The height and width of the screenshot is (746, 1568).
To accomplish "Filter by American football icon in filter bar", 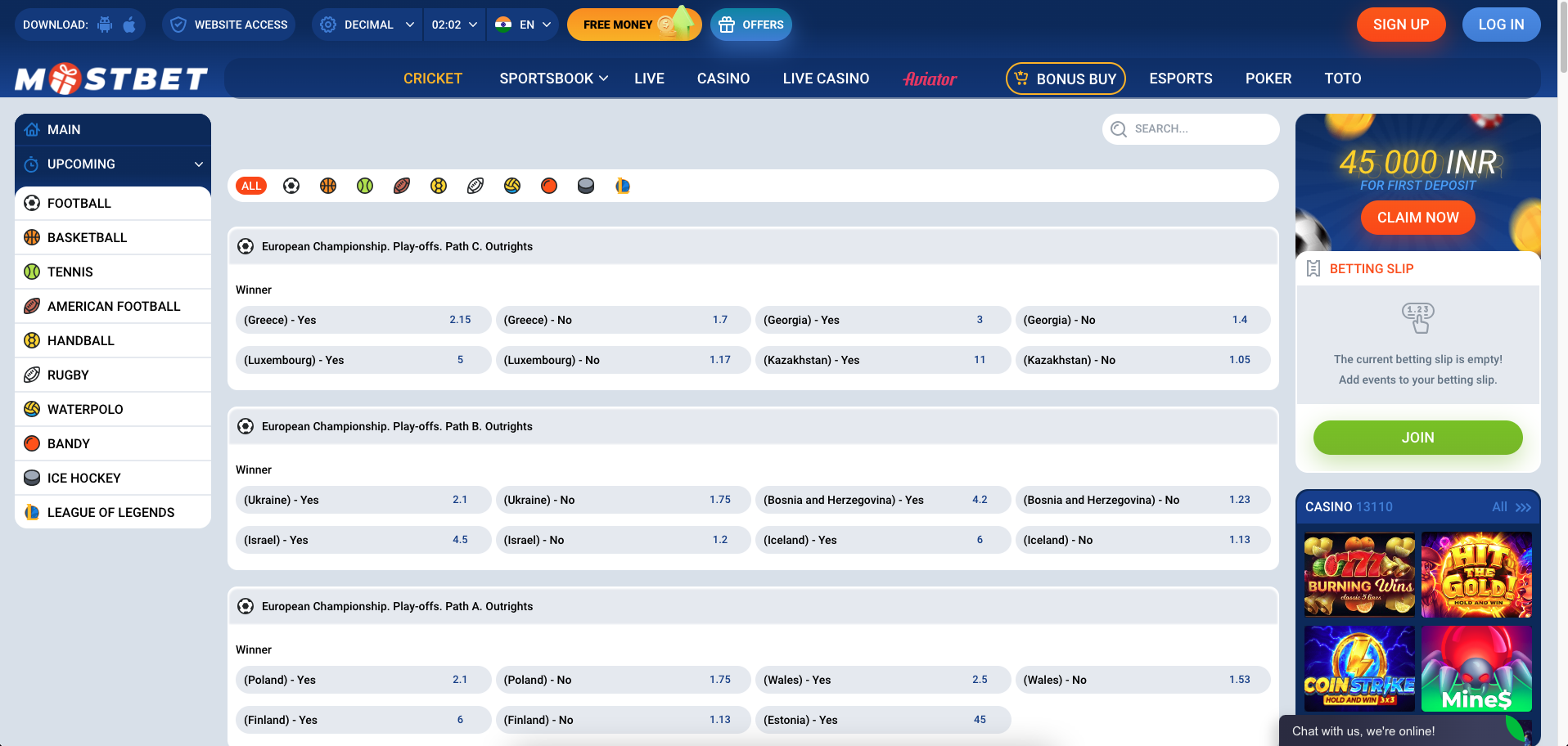I will pos(402,186).
